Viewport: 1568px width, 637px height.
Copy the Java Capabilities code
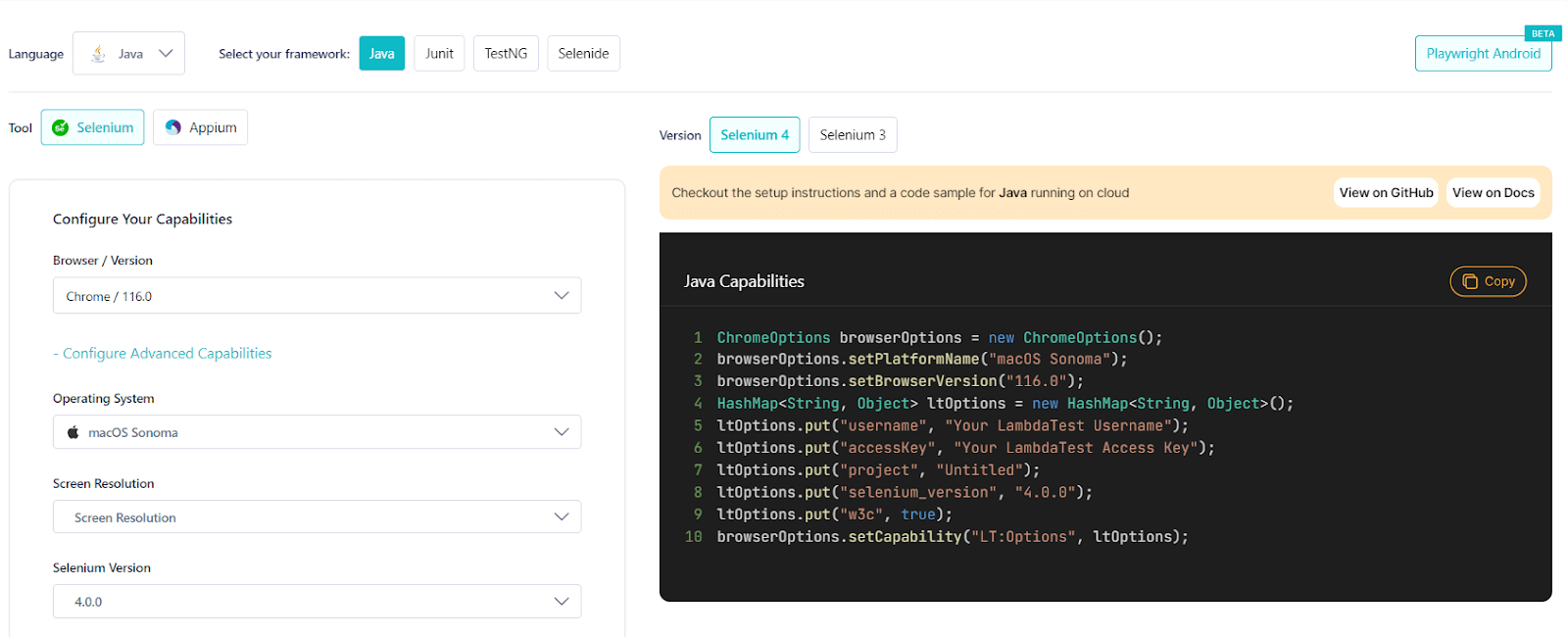coord(1488,281)
